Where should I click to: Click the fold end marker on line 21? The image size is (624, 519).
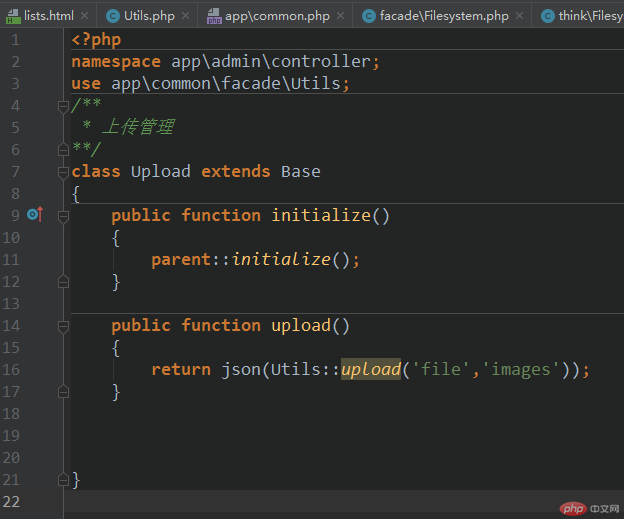point(63,480)
